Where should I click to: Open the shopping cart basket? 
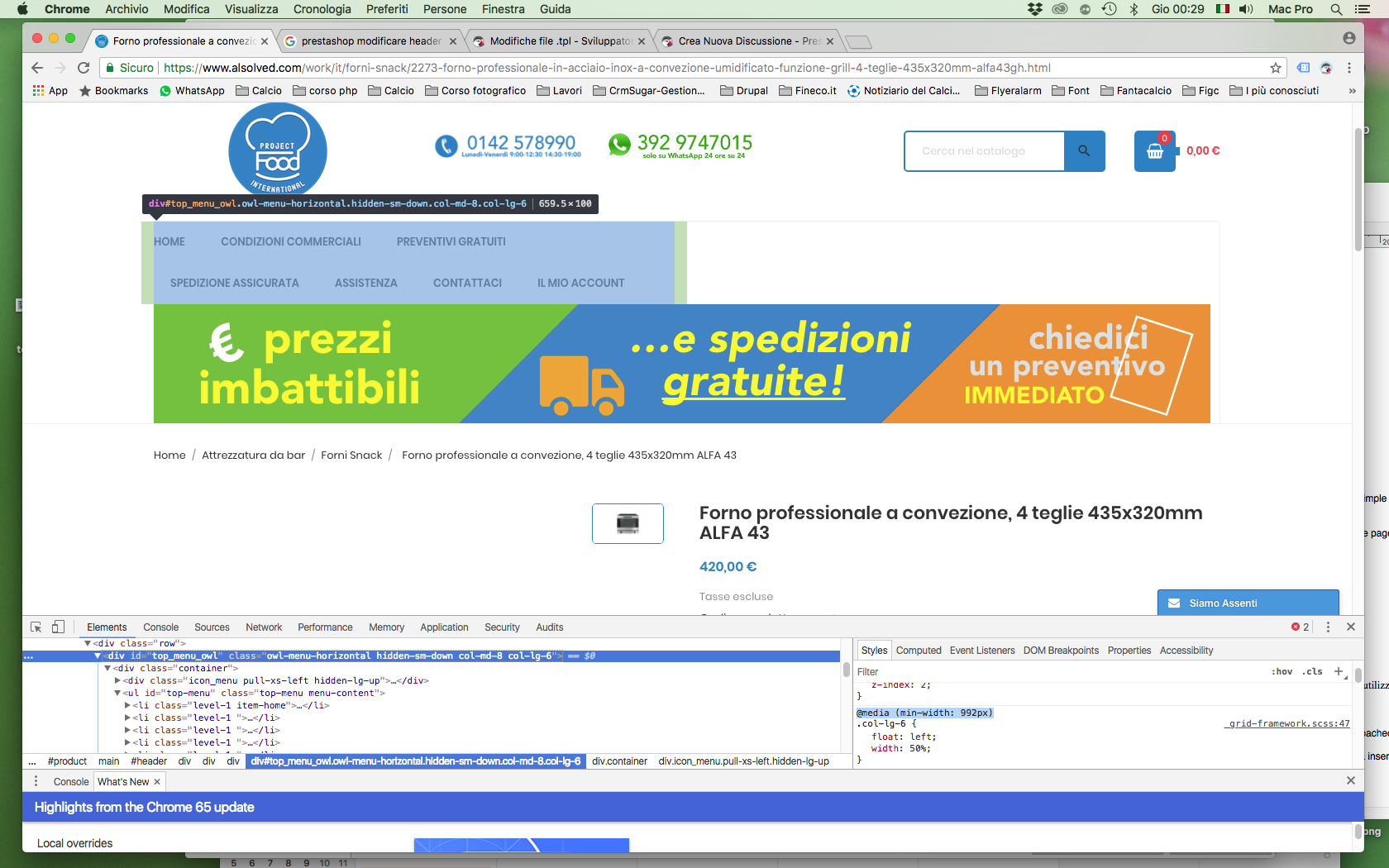[1155, 151]
